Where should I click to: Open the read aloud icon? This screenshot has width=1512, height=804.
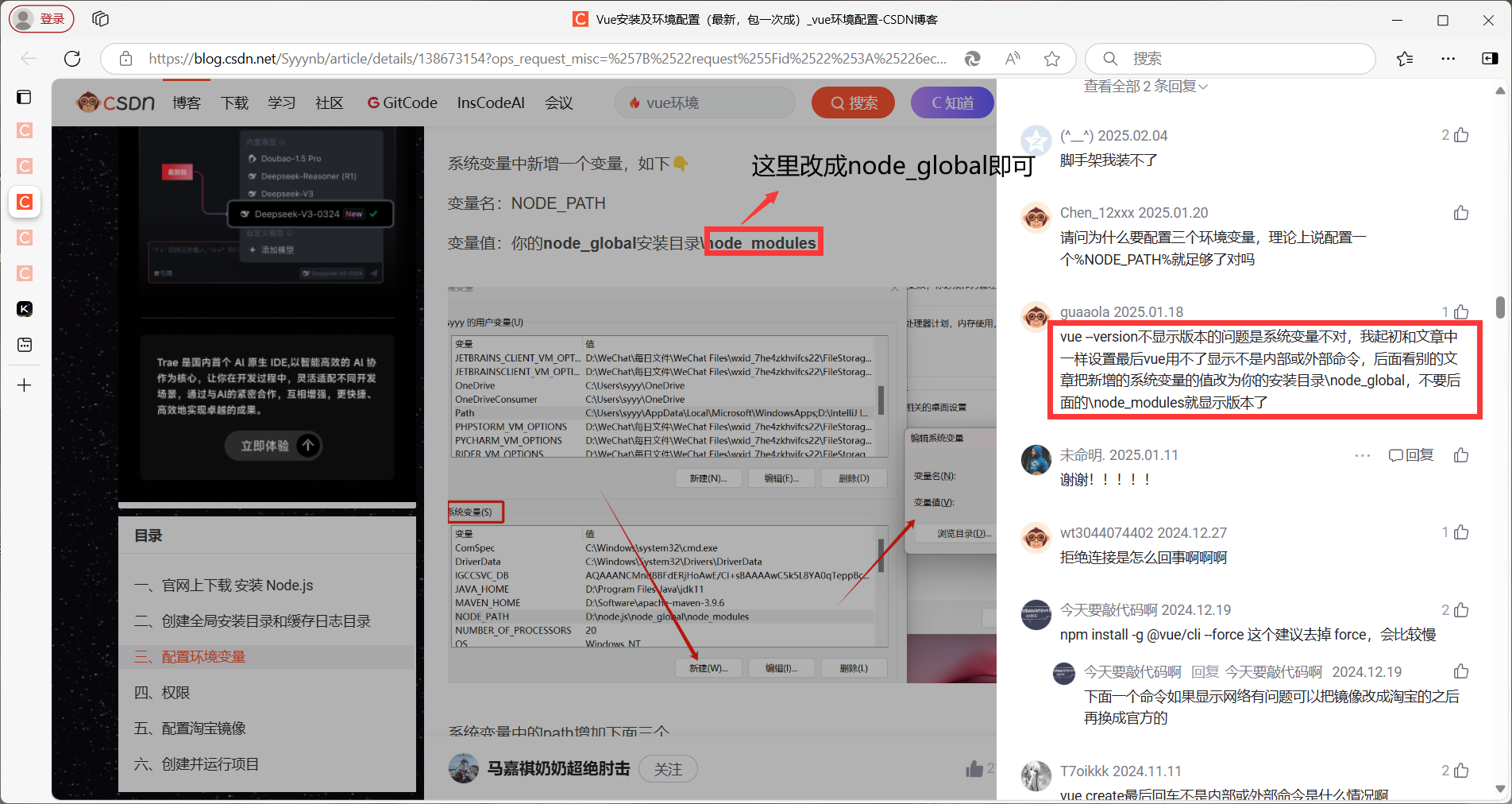pos(1012,58)
